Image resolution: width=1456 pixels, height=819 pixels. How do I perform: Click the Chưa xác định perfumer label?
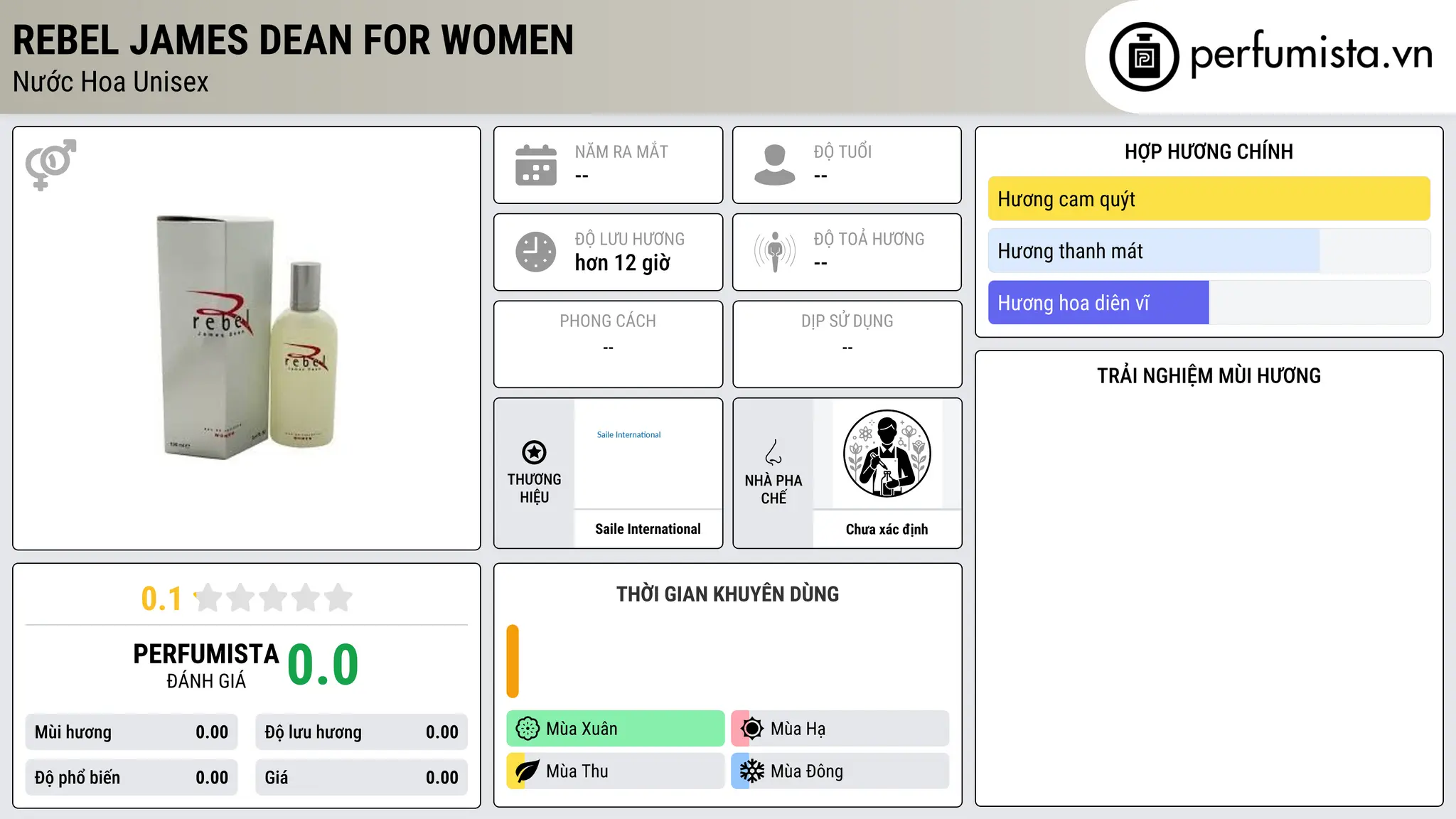pos(887,529)
